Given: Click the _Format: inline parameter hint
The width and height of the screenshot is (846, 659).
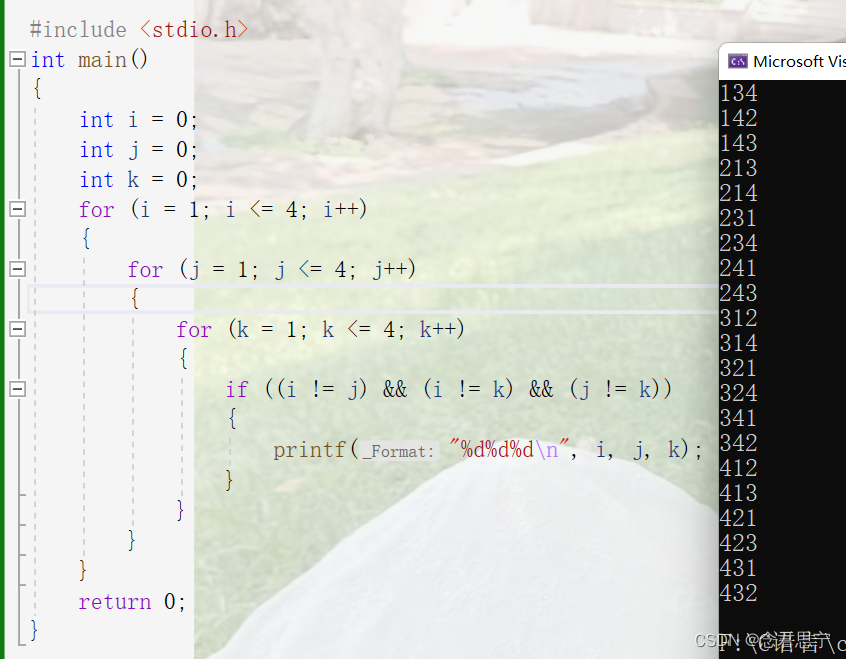Looking at the screenshot, I should 398,451.
